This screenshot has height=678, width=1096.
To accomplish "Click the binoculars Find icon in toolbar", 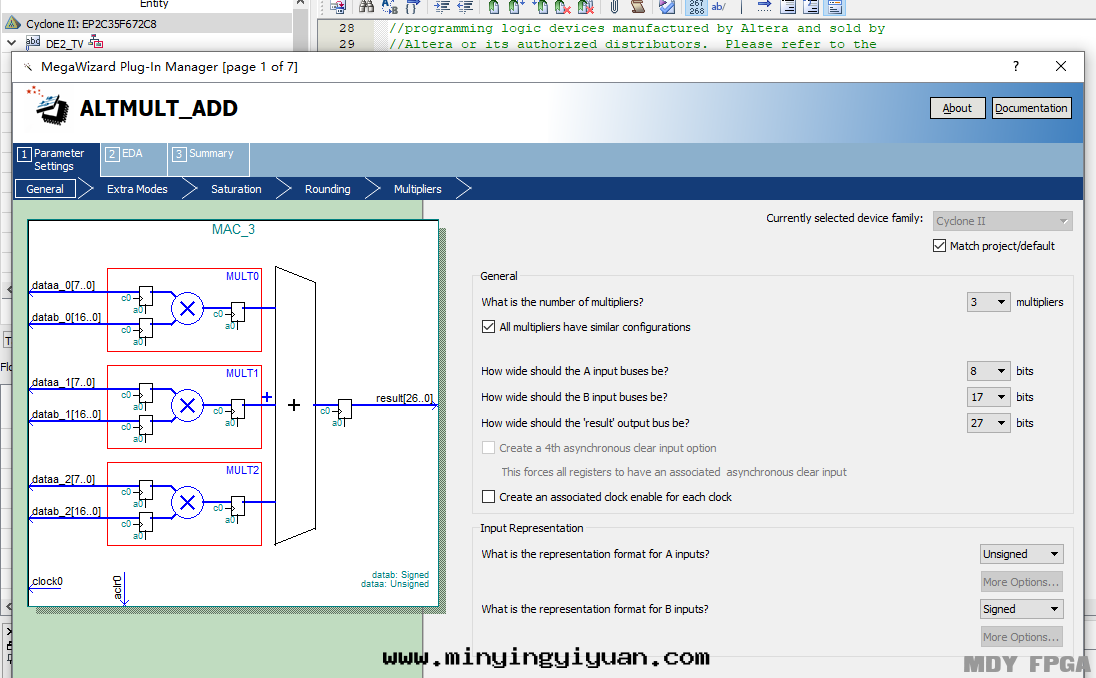I will tap(367, 7).
